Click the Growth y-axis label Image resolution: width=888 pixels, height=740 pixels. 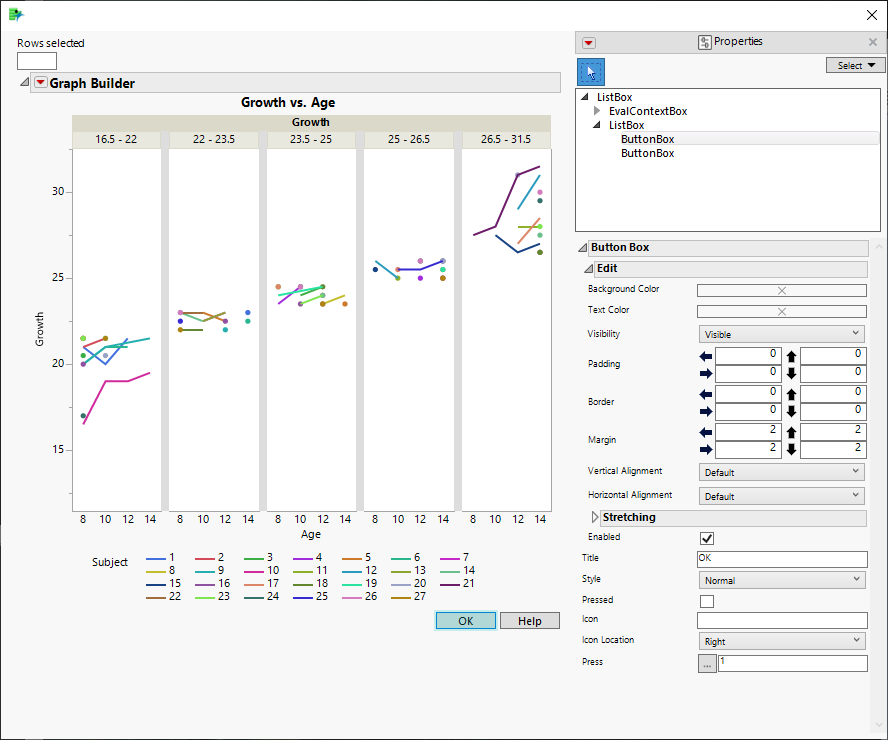(x=39, y=329)
